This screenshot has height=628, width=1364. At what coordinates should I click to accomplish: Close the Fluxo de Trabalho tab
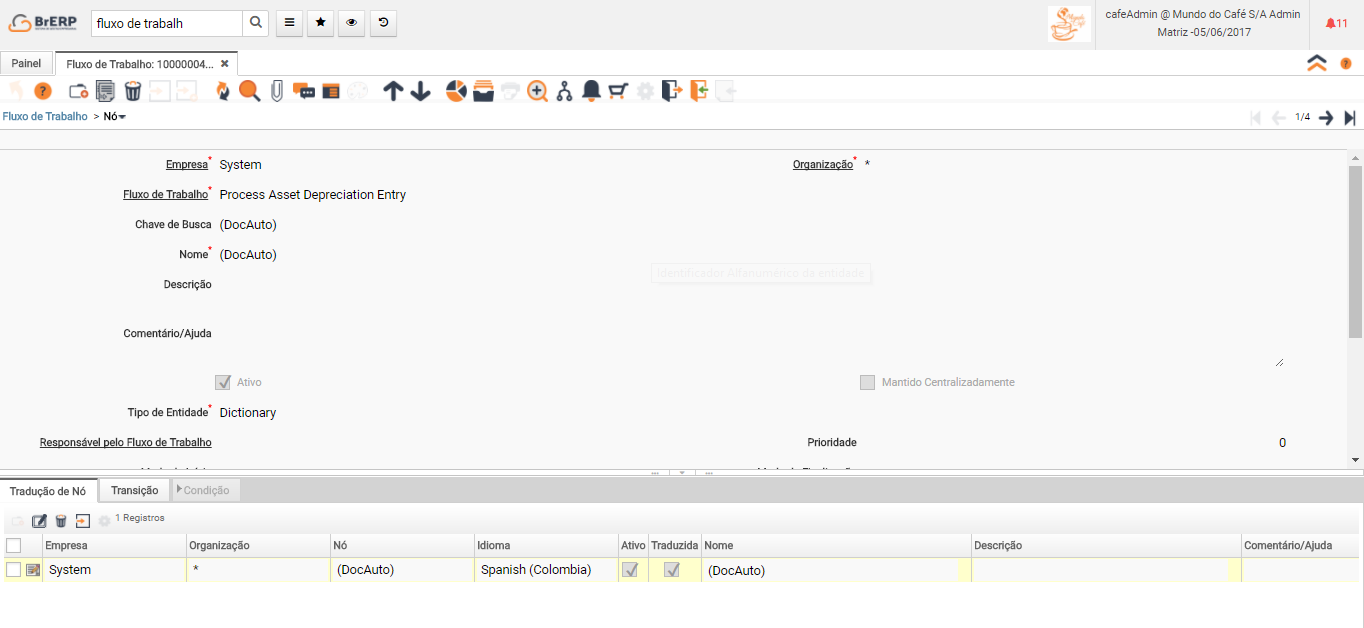coord(225,63)
